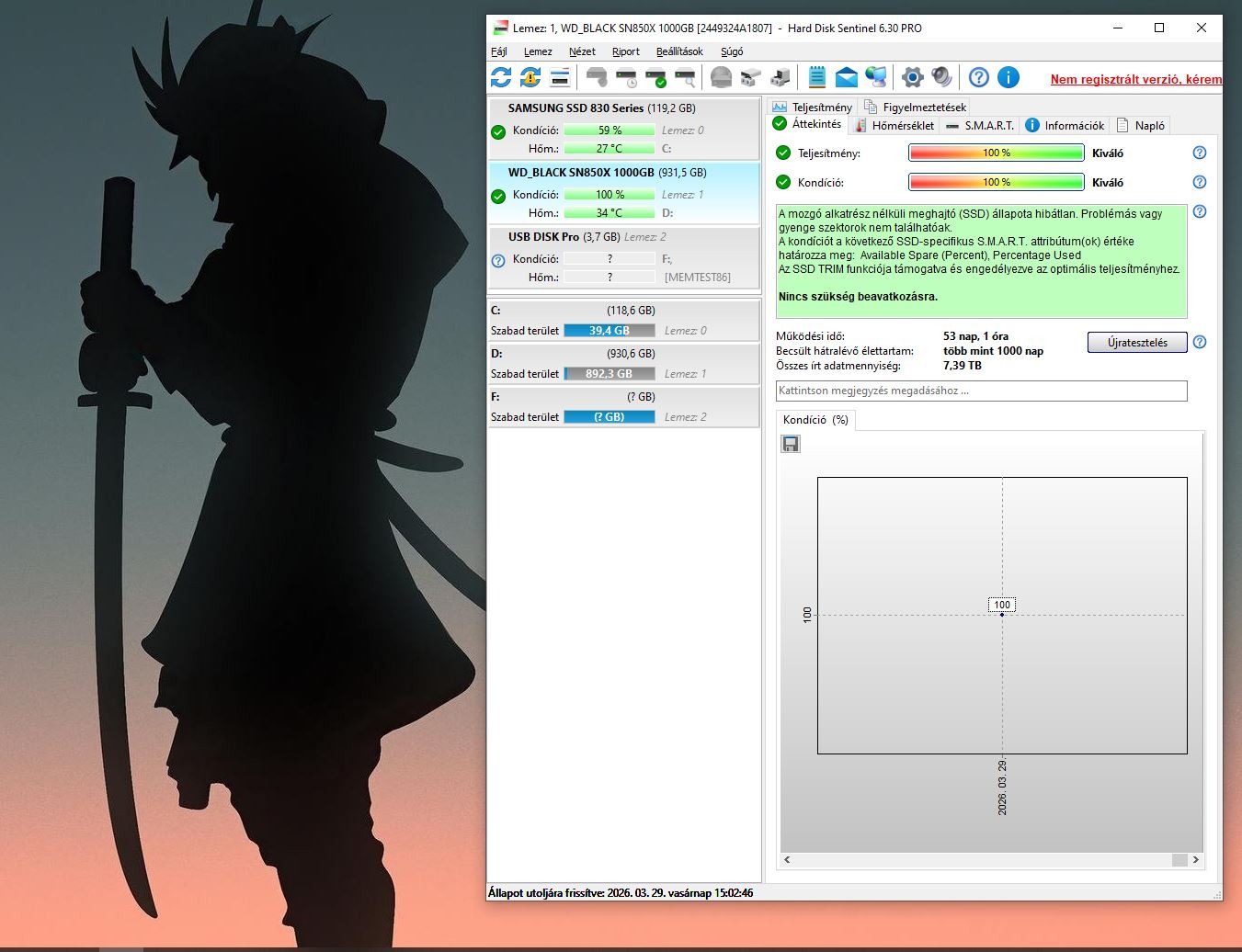The width and height of the screenshot is (1242, 952).
Task: Click the value 53 nap, 1 óra
Action: (975, 336)
